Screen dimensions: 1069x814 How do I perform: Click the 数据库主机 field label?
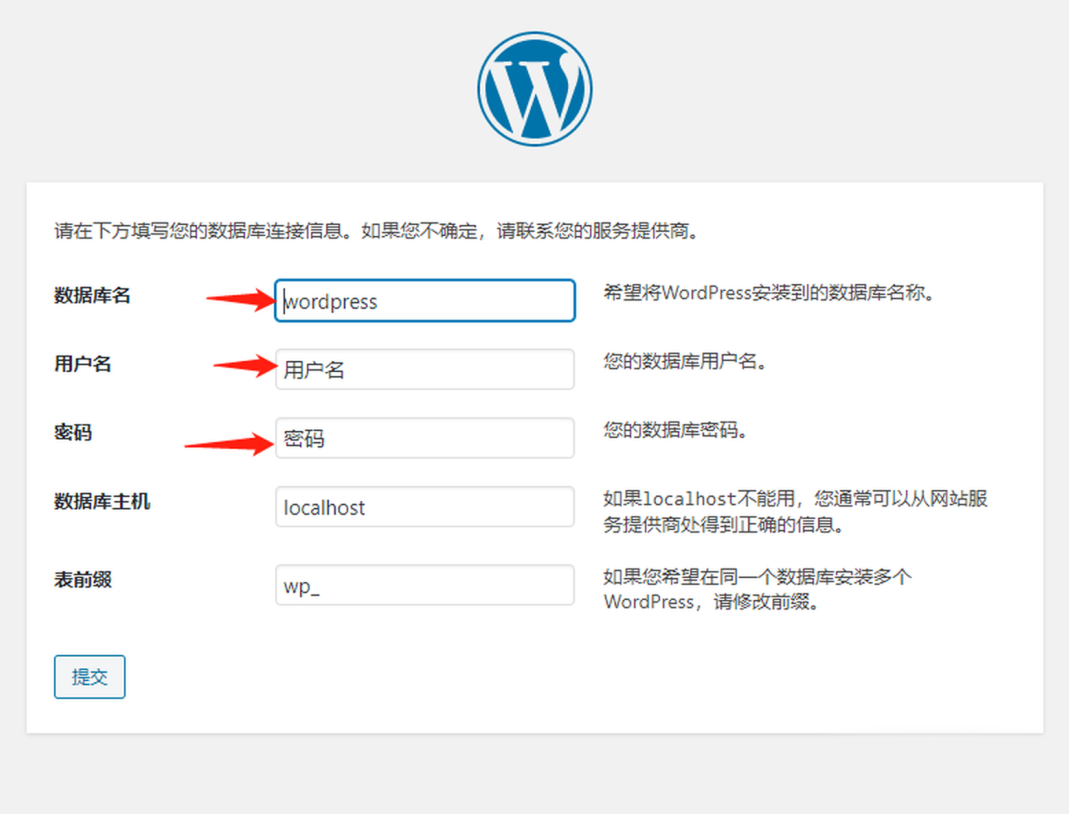click(102, 502)
